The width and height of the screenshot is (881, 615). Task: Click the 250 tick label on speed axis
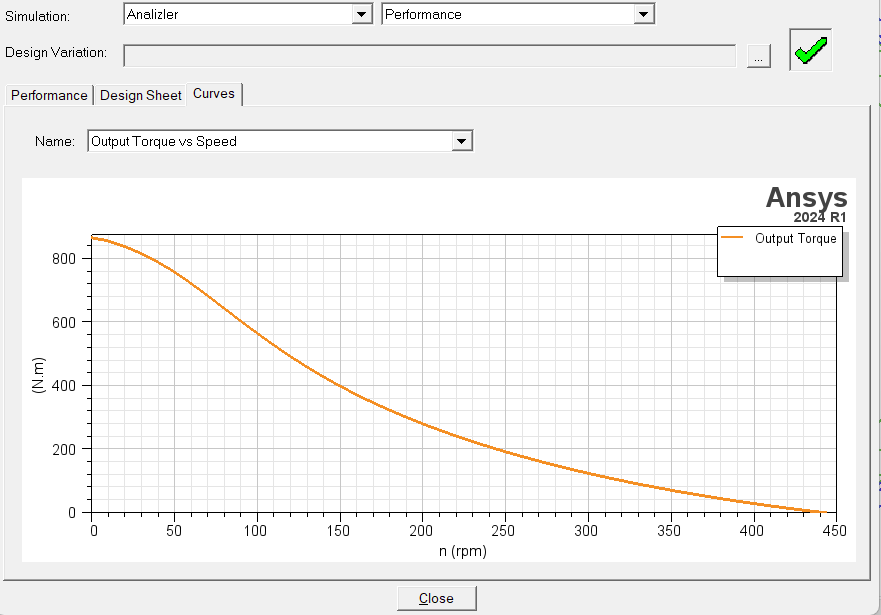click(505, 529)
